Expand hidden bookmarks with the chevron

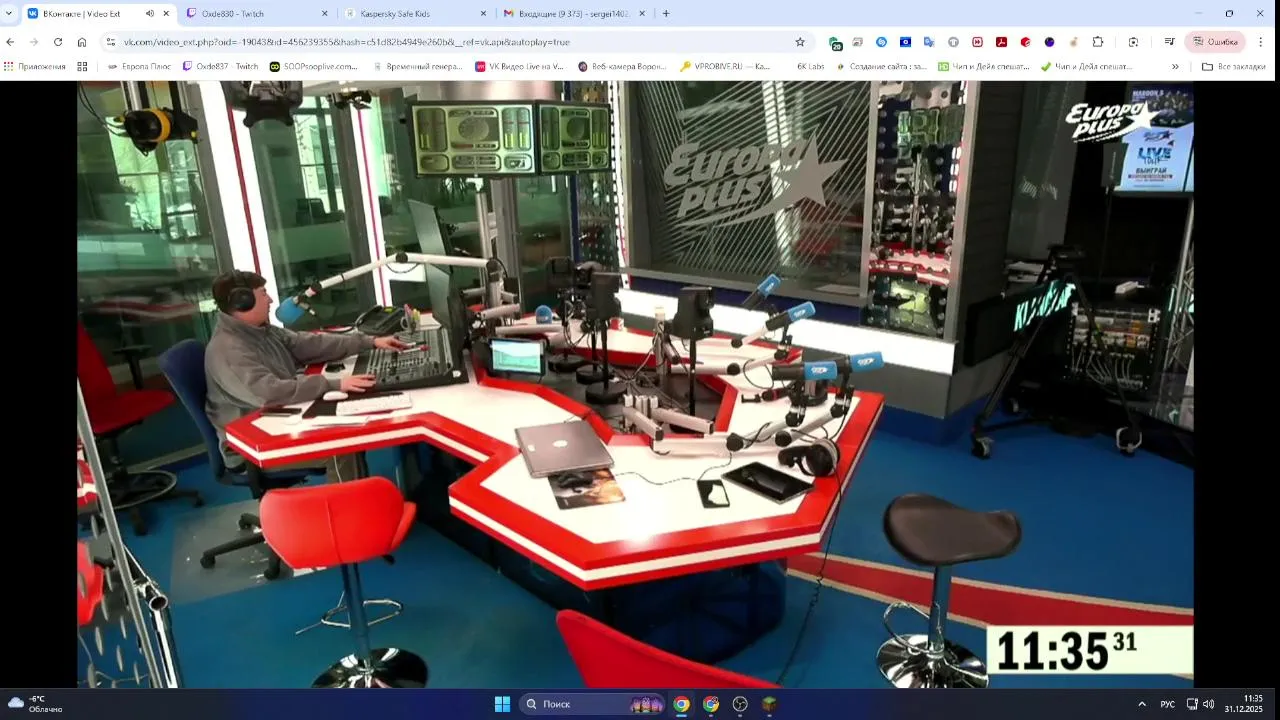(1175, 67)
